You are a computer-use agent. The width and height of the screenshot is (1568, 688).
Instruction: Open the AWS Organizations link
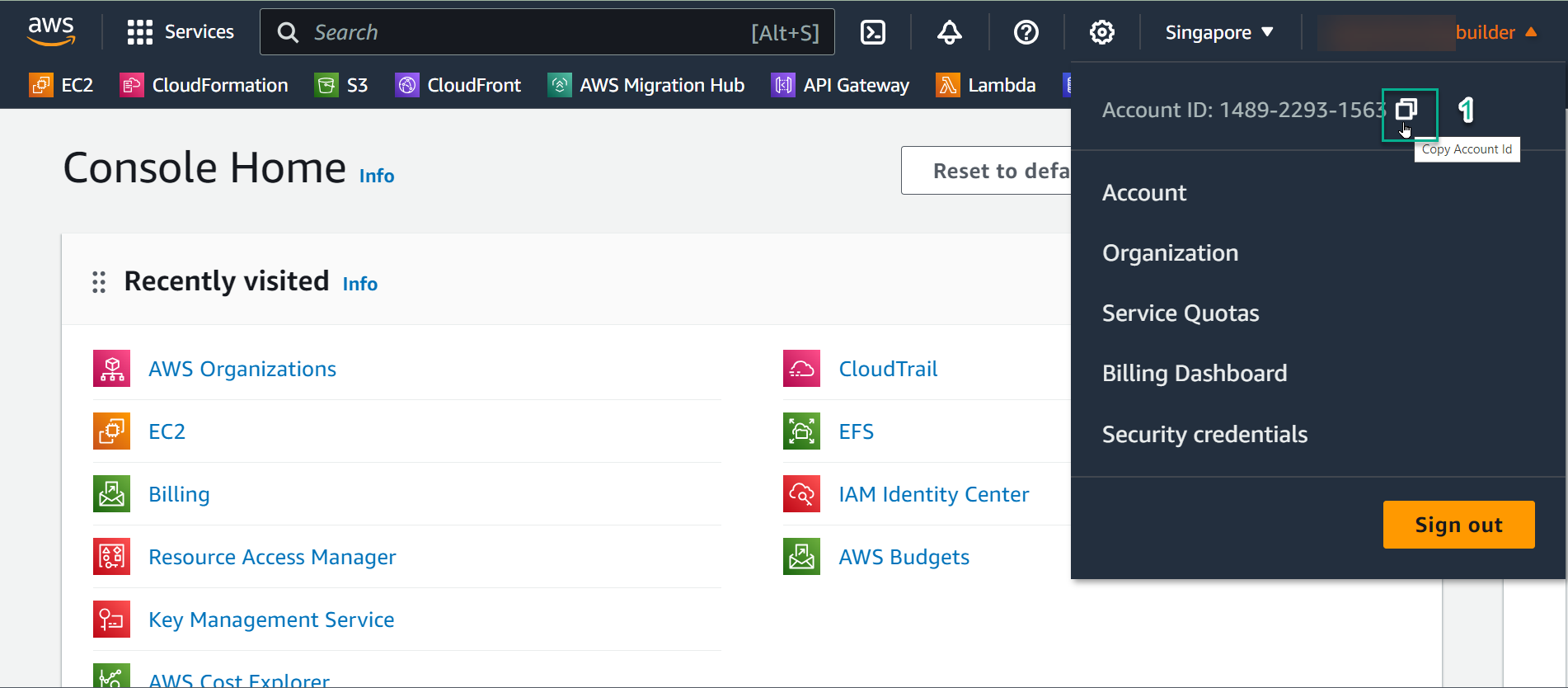coord(242,369)
